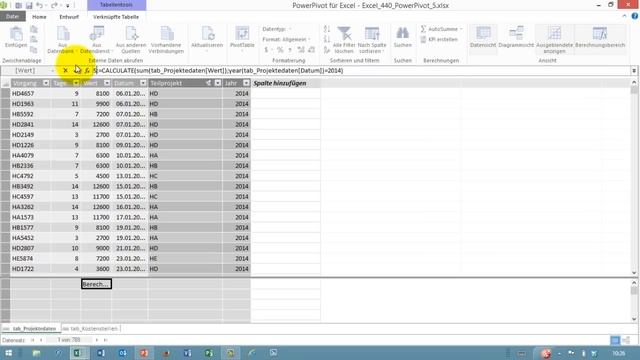Open the Wert column filter dropdown
Viewport: 640px width, 360px height.
107,83
